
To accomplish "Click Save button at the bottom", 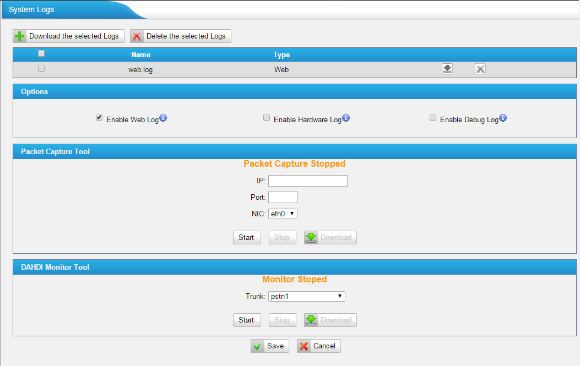I will click(x=270, y=346).
